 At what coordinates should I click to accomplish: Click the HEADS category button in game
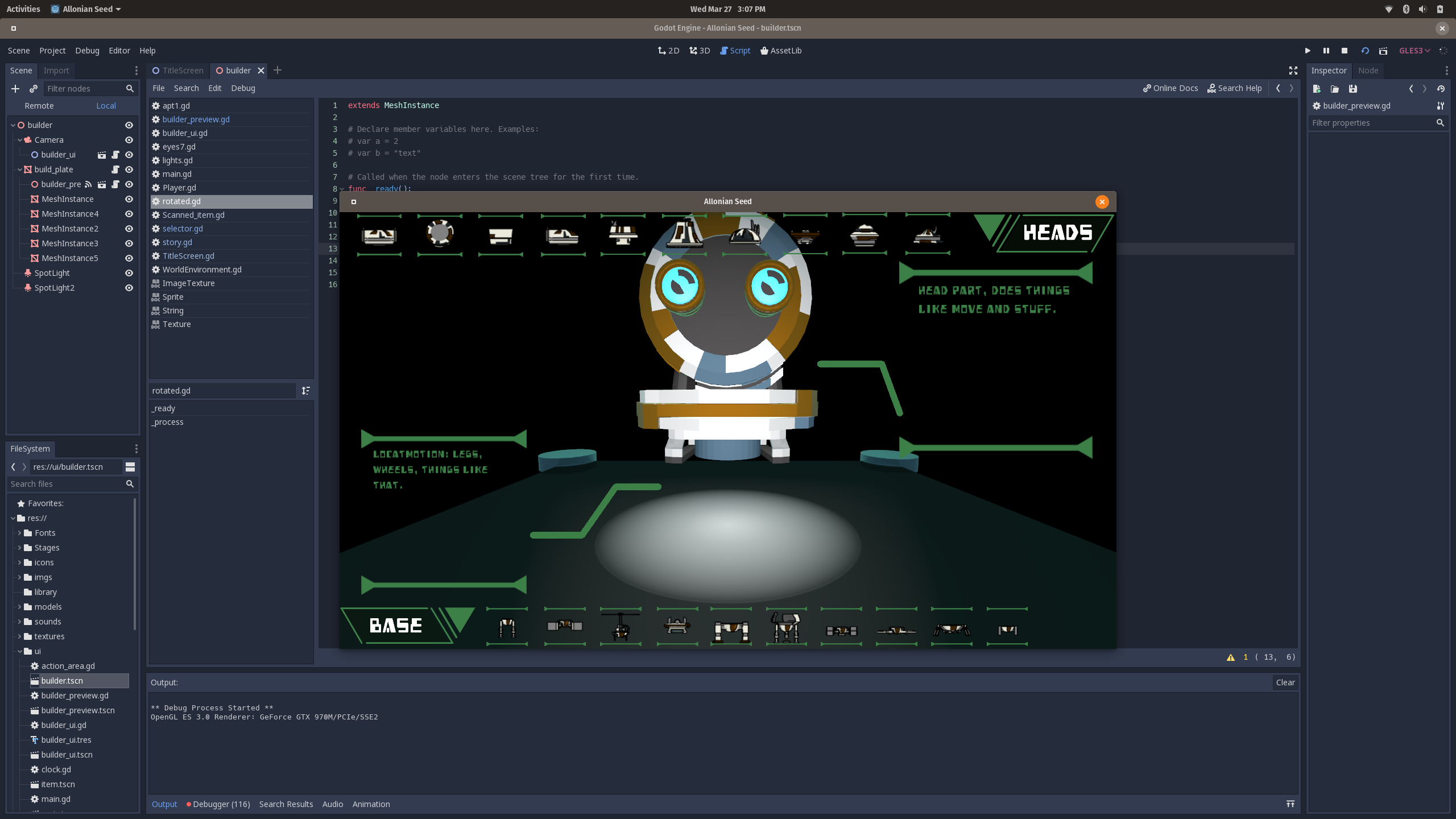click(1057, 233)
